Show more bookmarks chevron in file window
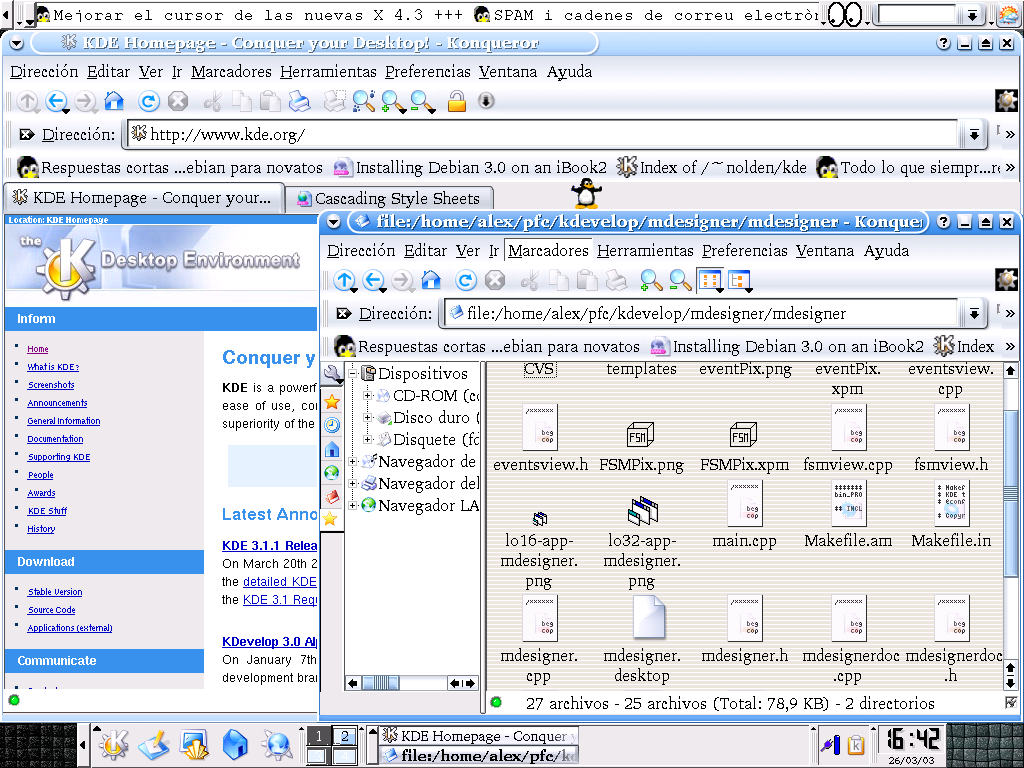This screenshot has height=768, width=1024. pyautogui.click(x=1010, y=347)
